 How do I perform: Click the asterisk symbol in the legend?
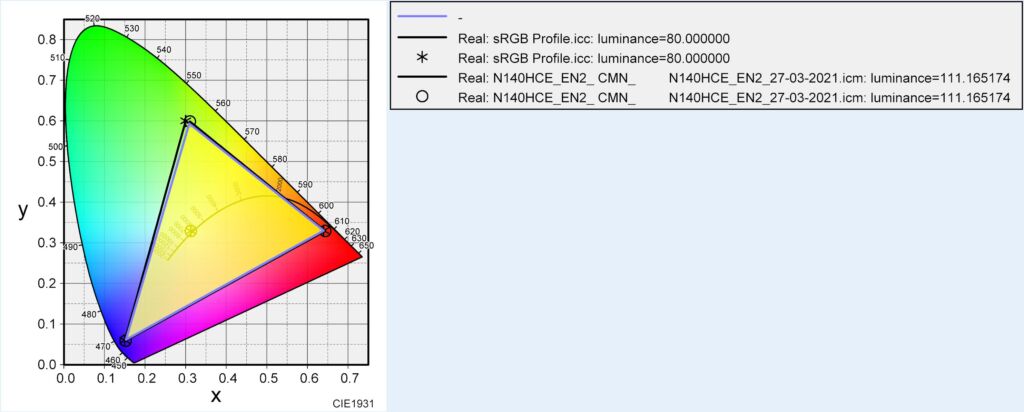click(x=422, y=57)
